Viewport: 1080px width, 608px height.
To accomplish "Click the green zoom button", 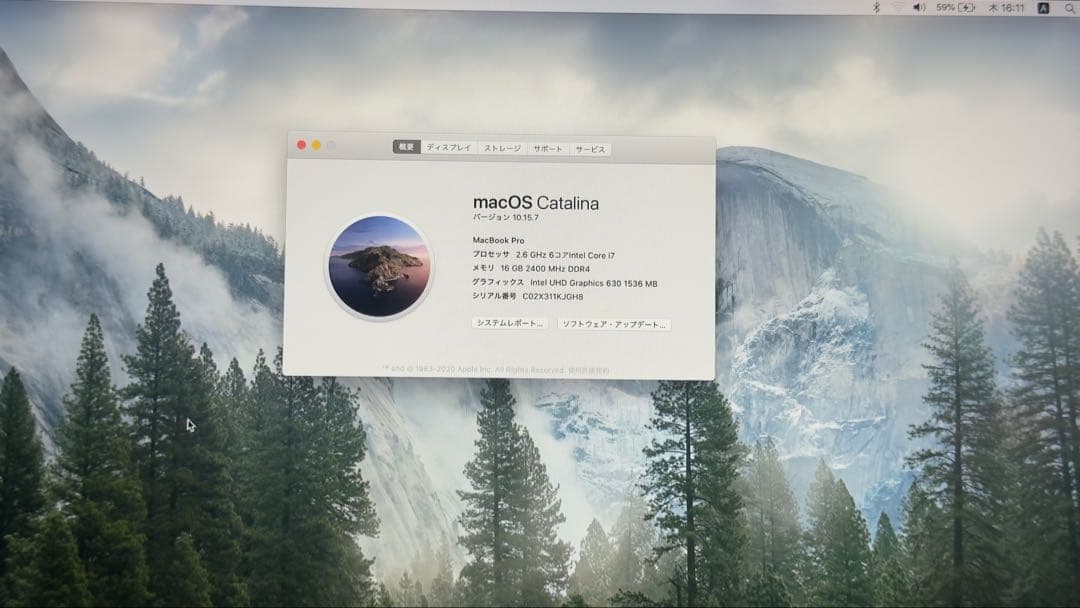I will [x=329, y=145].
